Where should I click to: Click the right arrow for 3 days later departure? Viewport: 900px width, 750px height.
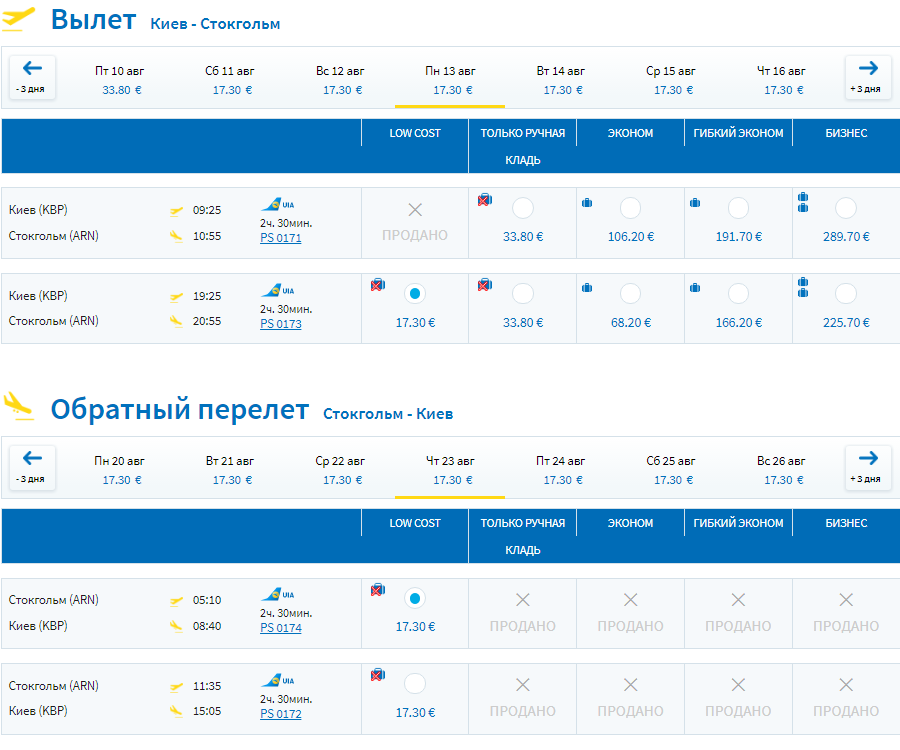click(x=867, y=76)
